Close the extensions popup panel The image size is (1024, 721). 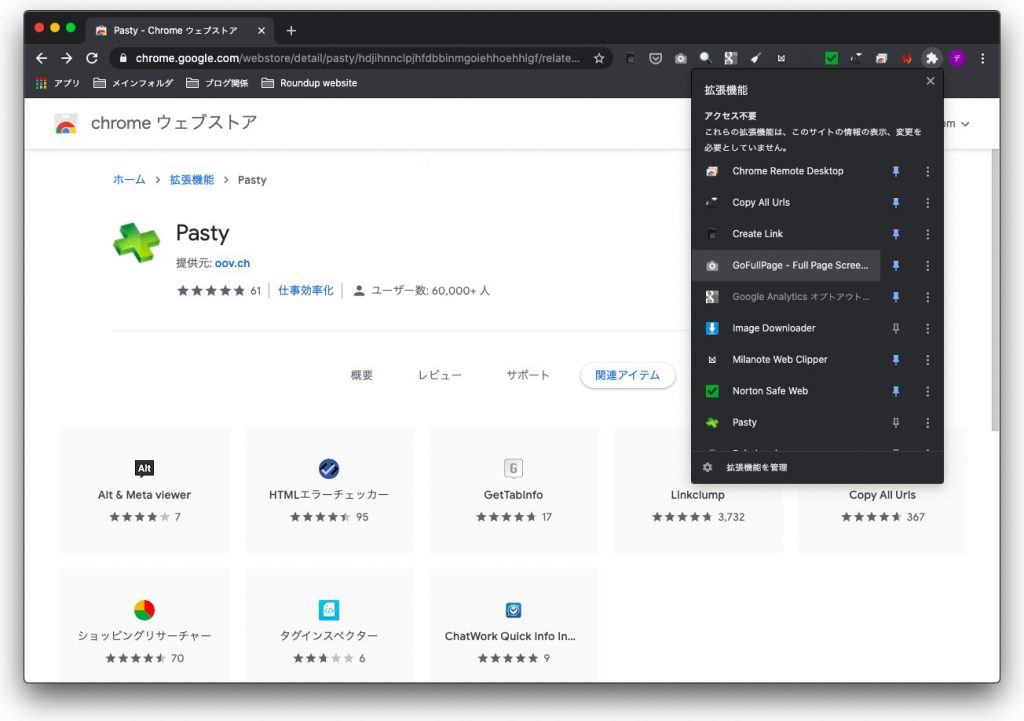coord(931,81)
